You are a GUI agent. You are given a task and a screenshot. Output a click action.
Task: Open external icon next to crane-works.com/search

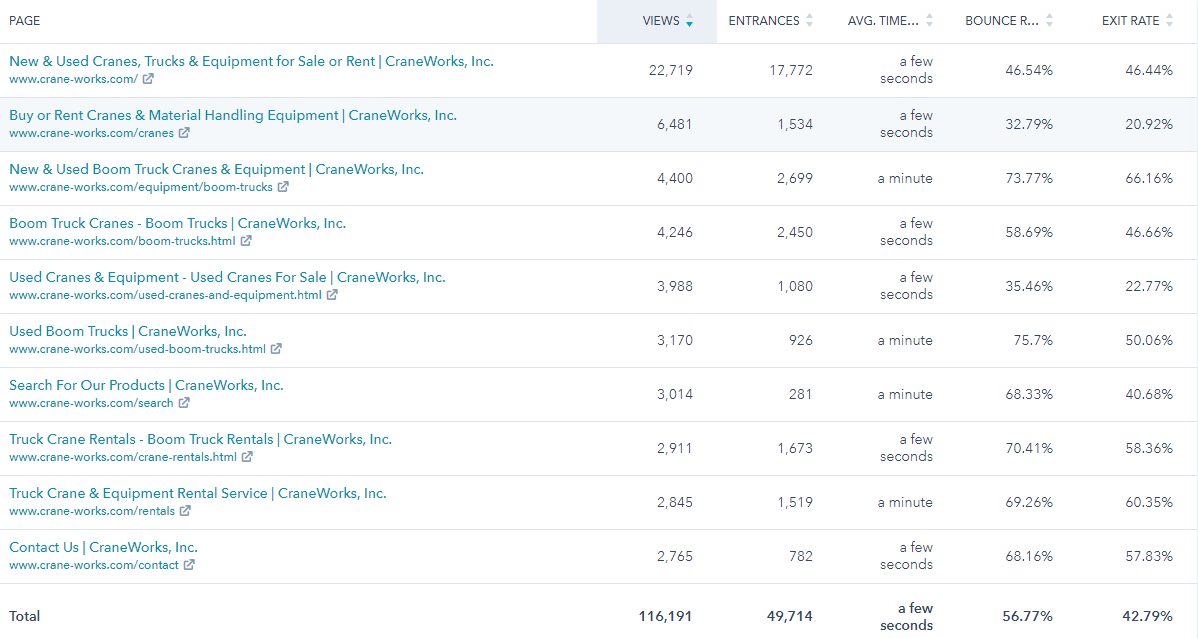(184, 403)
